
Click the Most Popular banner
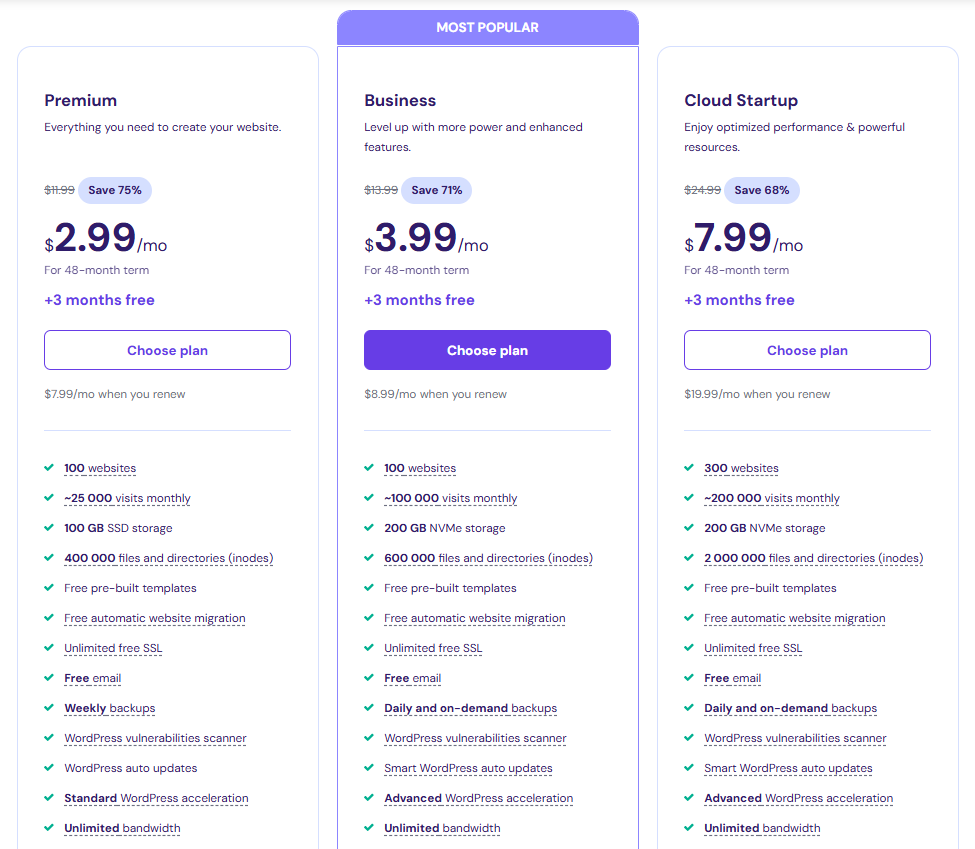(x=488, y=27)
